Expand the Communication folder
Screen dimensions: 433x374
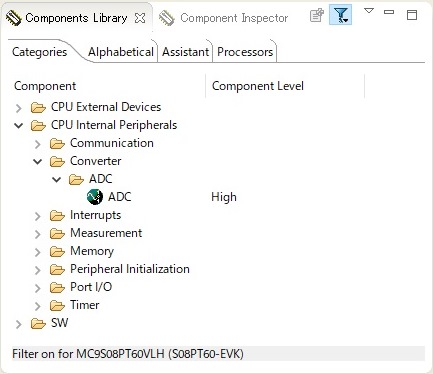point(38,144)
